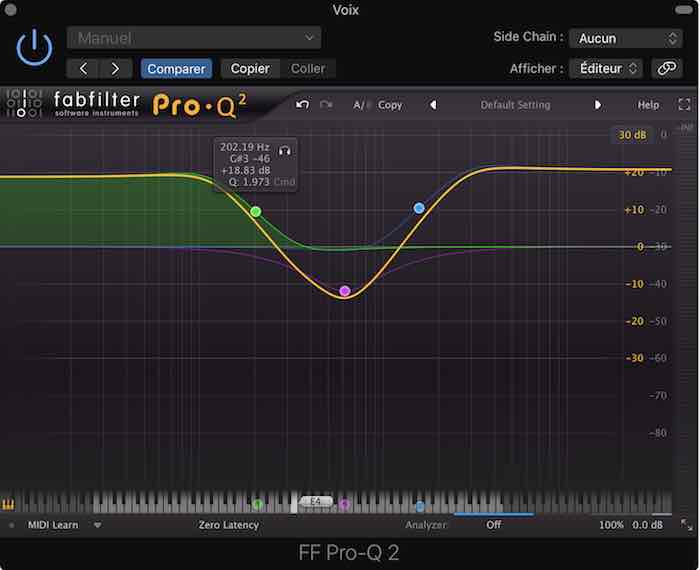Click the -10 dB scale label
700x570 pixels.
tap(634, 284)
